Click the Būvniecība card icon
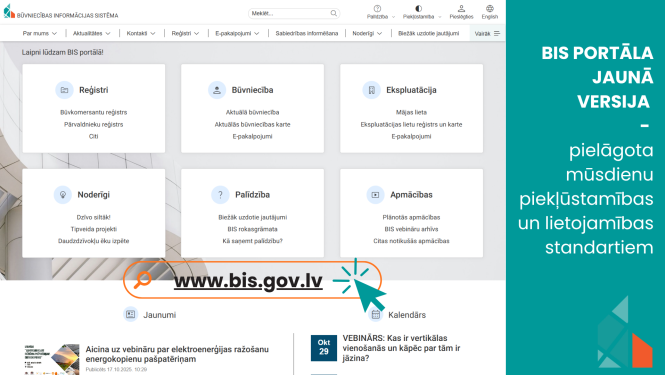 [x=217, y=90]
